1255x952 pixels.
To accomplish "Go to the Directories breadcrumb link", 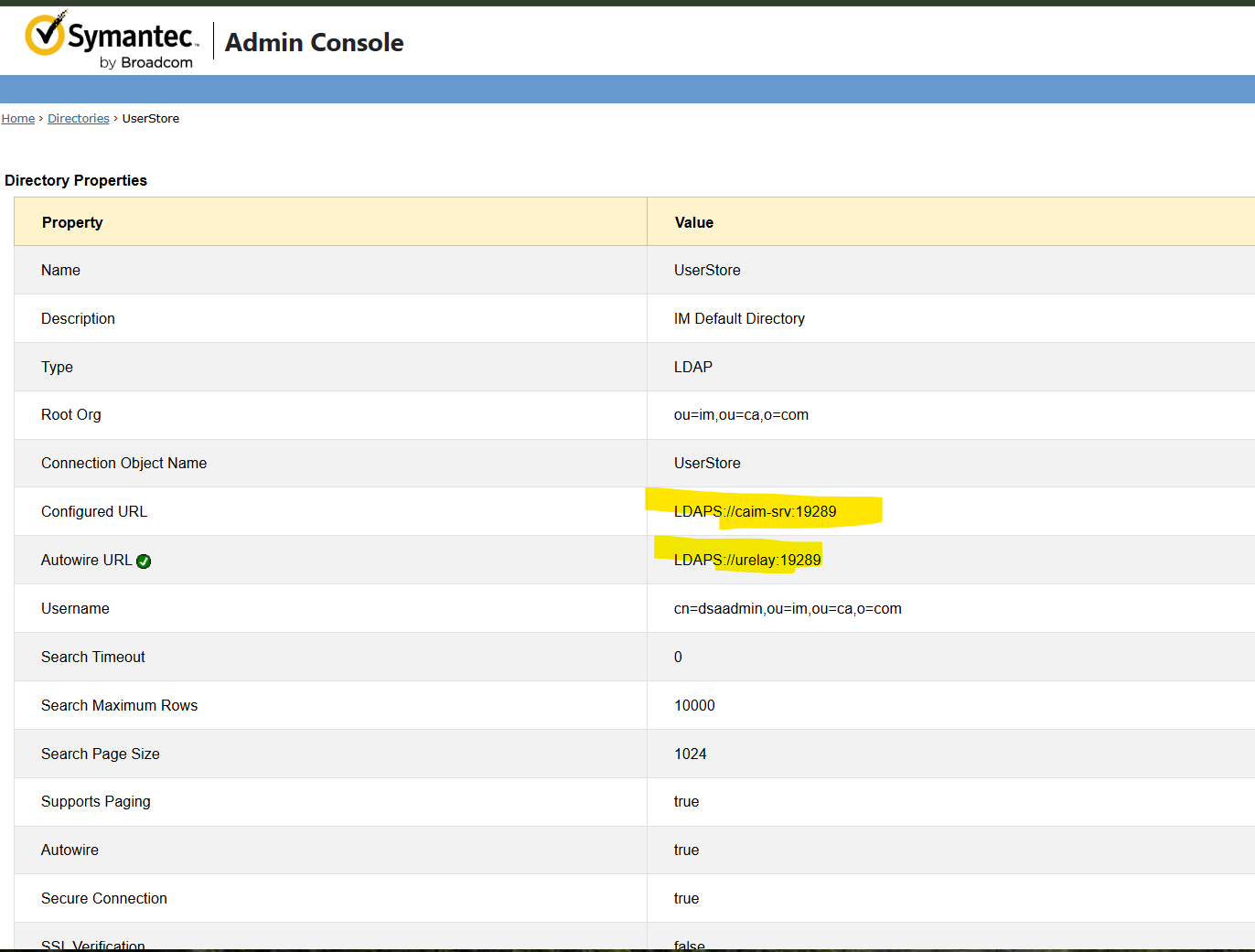I will (79, 119).
